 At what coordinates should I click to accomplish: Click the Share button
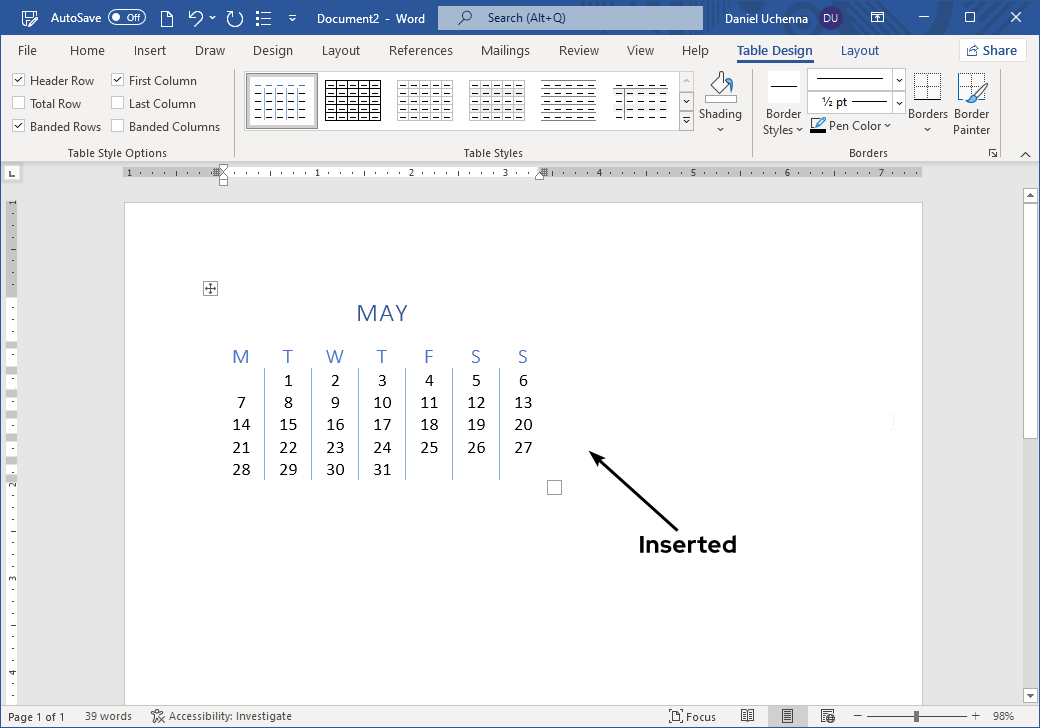pyautogui.click(x=992, y=50)
